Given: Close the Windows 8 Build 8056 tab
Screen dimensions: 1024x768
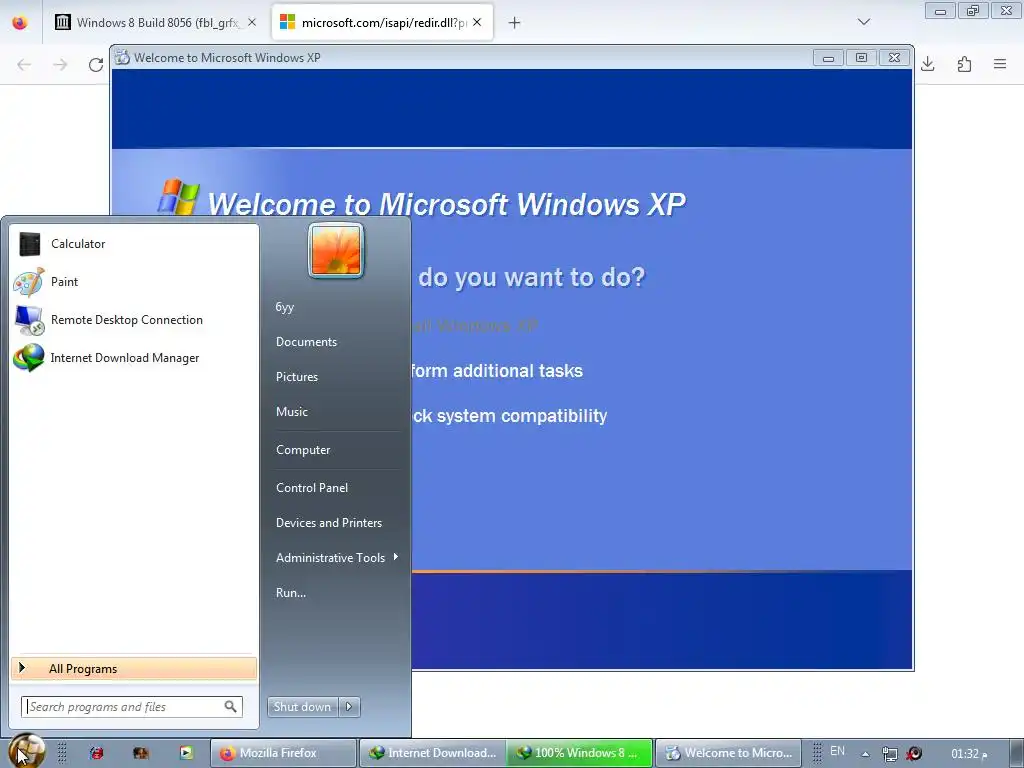Looking at the screenshot, I should tap(252, 22).
